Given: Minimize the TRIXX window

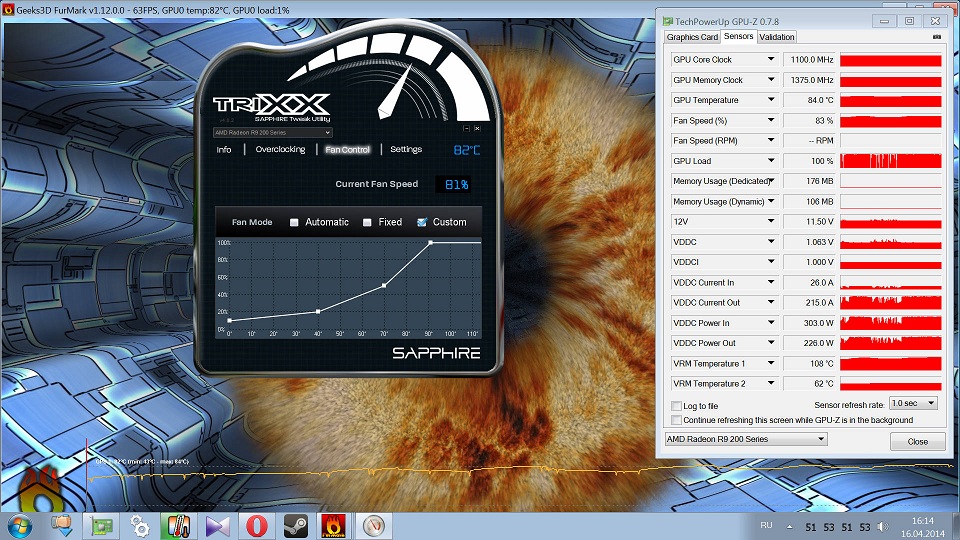Looking at the screenshot, I should (467, 129).
